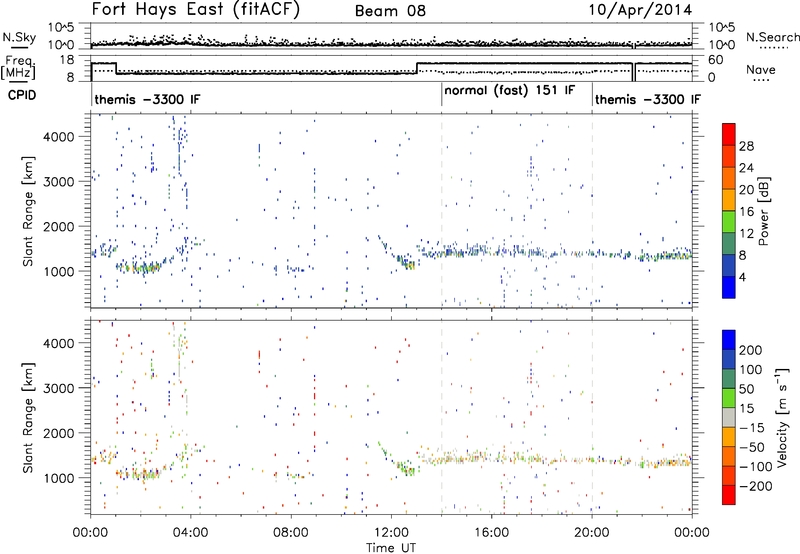The width and height of the screenshot is (800, 554).
Task: Click the '08:00' time axis label
Action: (x=291, y=533)
